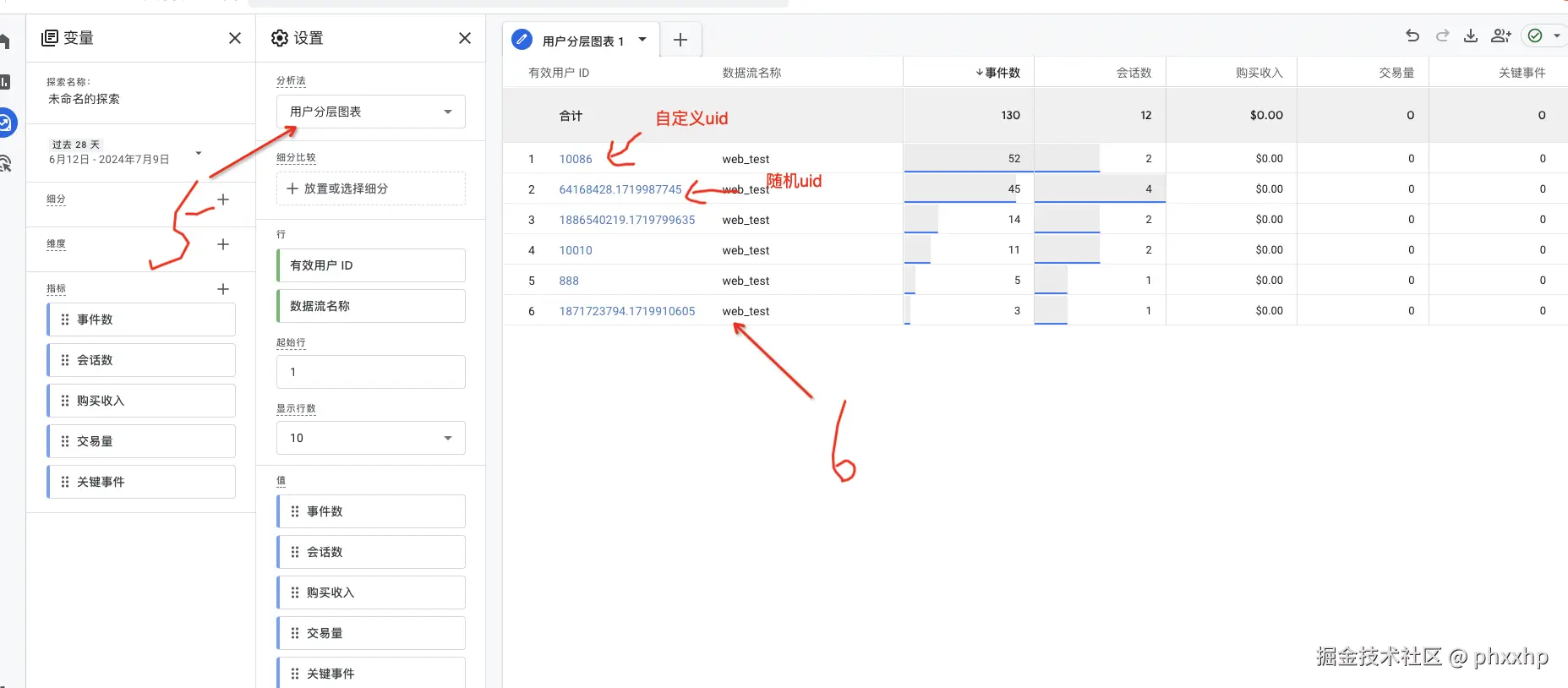The height and width of the screenshot is (688, 1568).
Task: Undo the last change
Action: tap(1412, 35)
